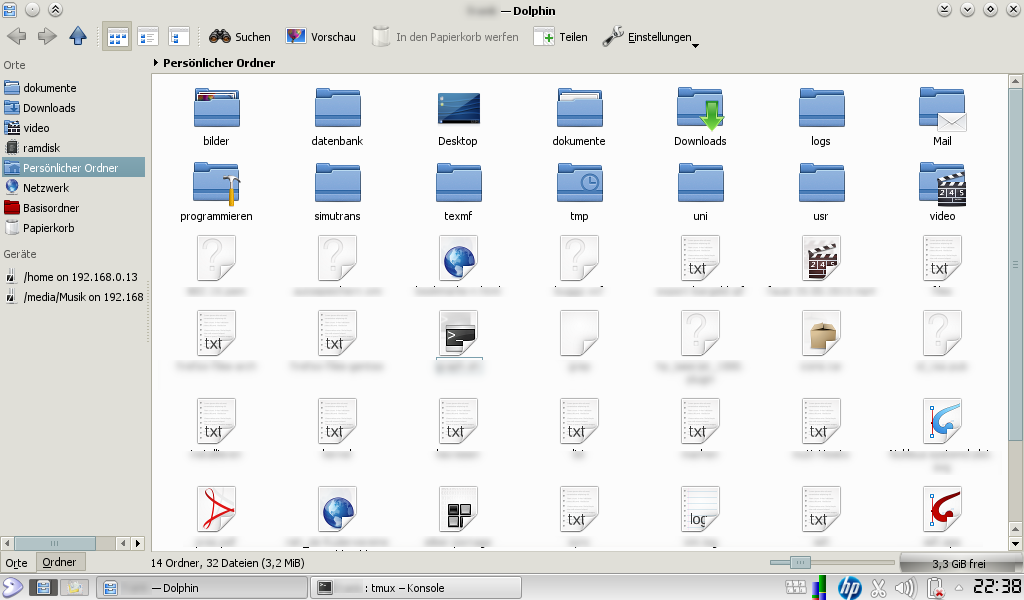
Task: Click the Dolphin task in the taskbar
Action: click(x=202, y=588)
